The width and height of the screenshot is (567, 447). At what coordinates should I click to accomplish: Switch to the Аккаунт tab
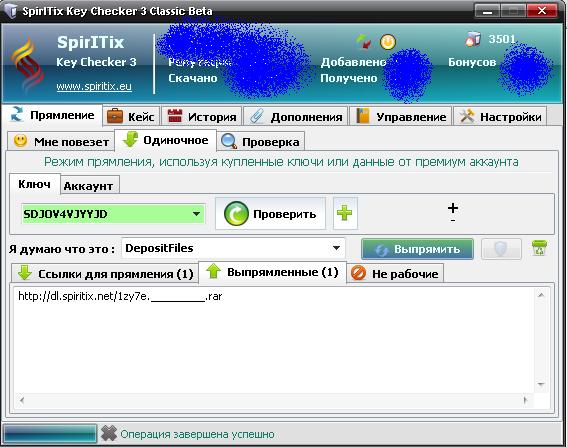click(89, 186)
